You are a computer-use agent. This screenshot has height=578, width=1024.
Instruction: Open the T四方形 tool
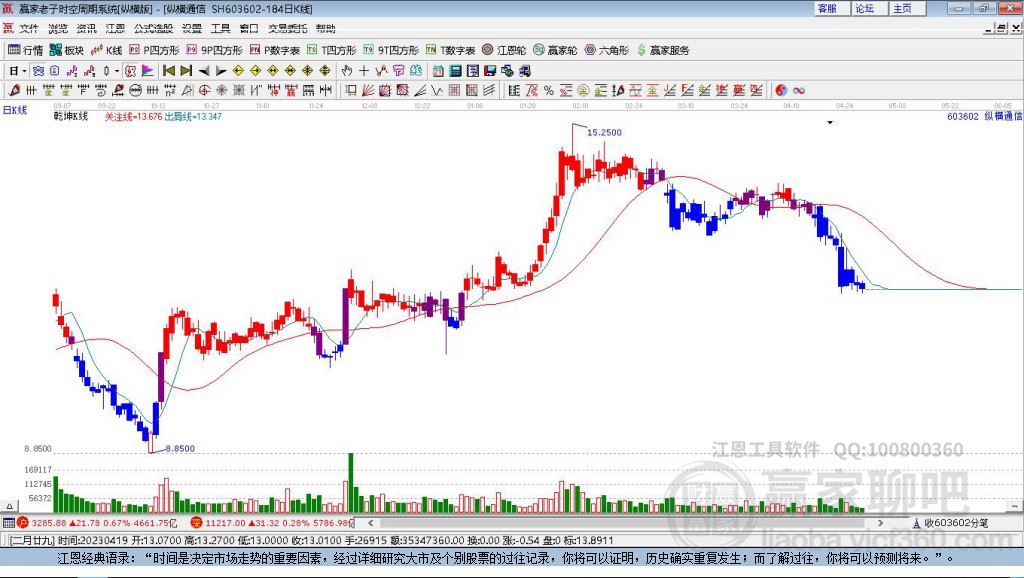pyautogui.click(x=332, y=50)
